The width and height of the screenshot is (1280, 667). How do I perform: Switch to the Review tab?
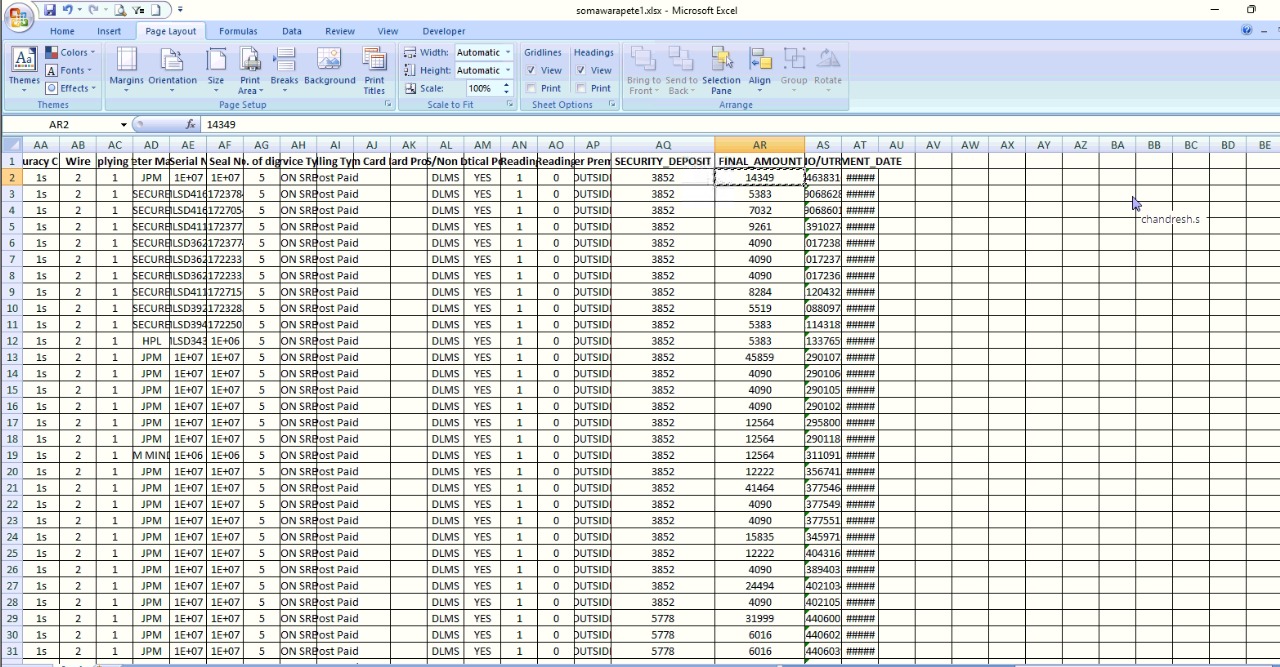[340, 31]
